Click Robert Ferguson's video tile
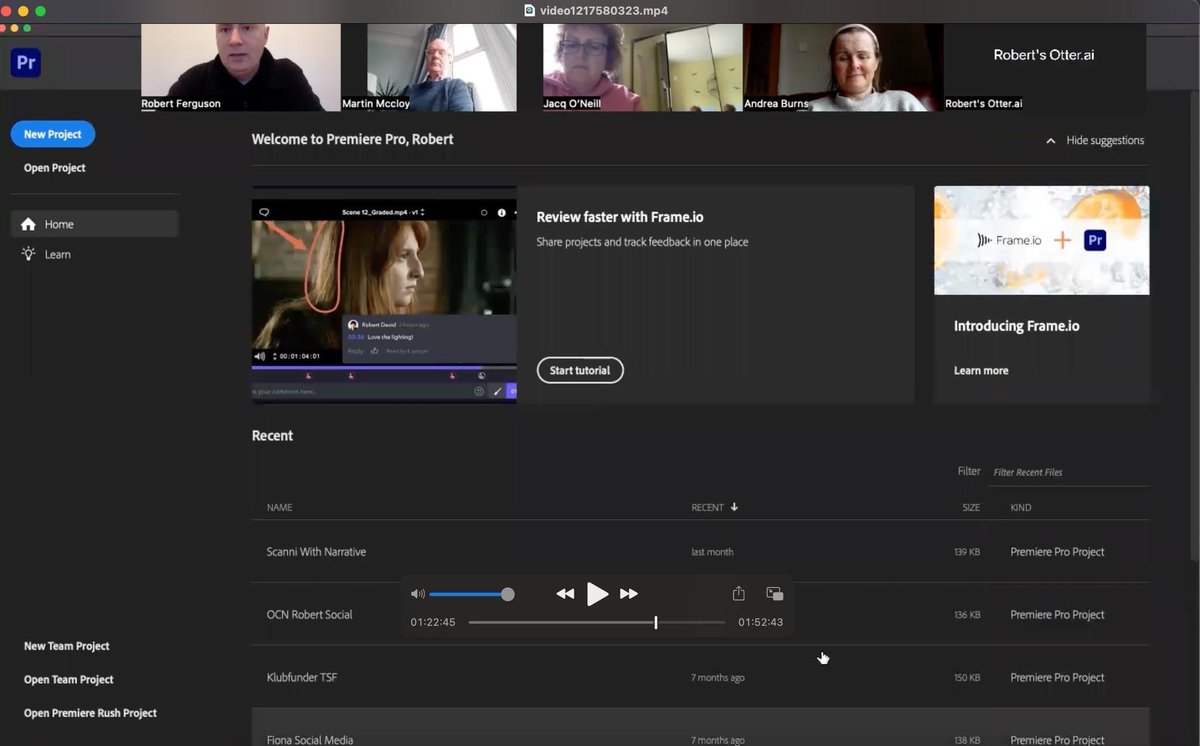 point(241,67)
